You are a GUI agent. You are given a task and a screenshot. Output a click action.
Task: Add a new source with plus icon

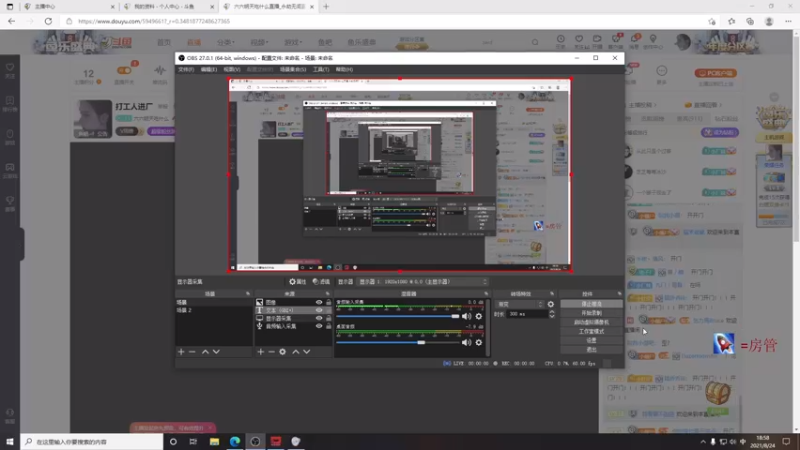click(260, 352)
